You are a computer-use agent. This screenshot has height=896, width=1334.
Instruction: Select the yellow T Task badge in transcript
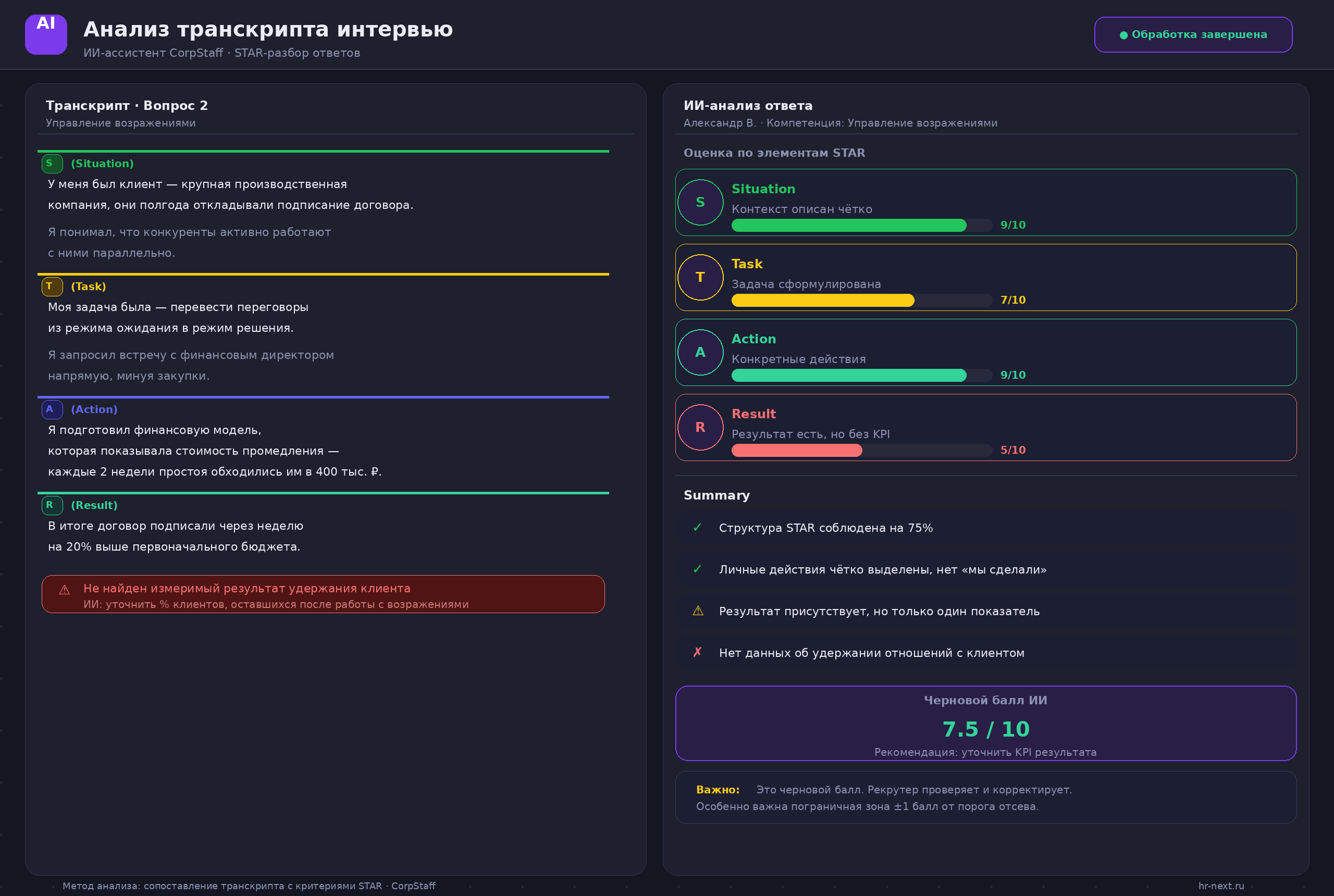tap(52, 287)
